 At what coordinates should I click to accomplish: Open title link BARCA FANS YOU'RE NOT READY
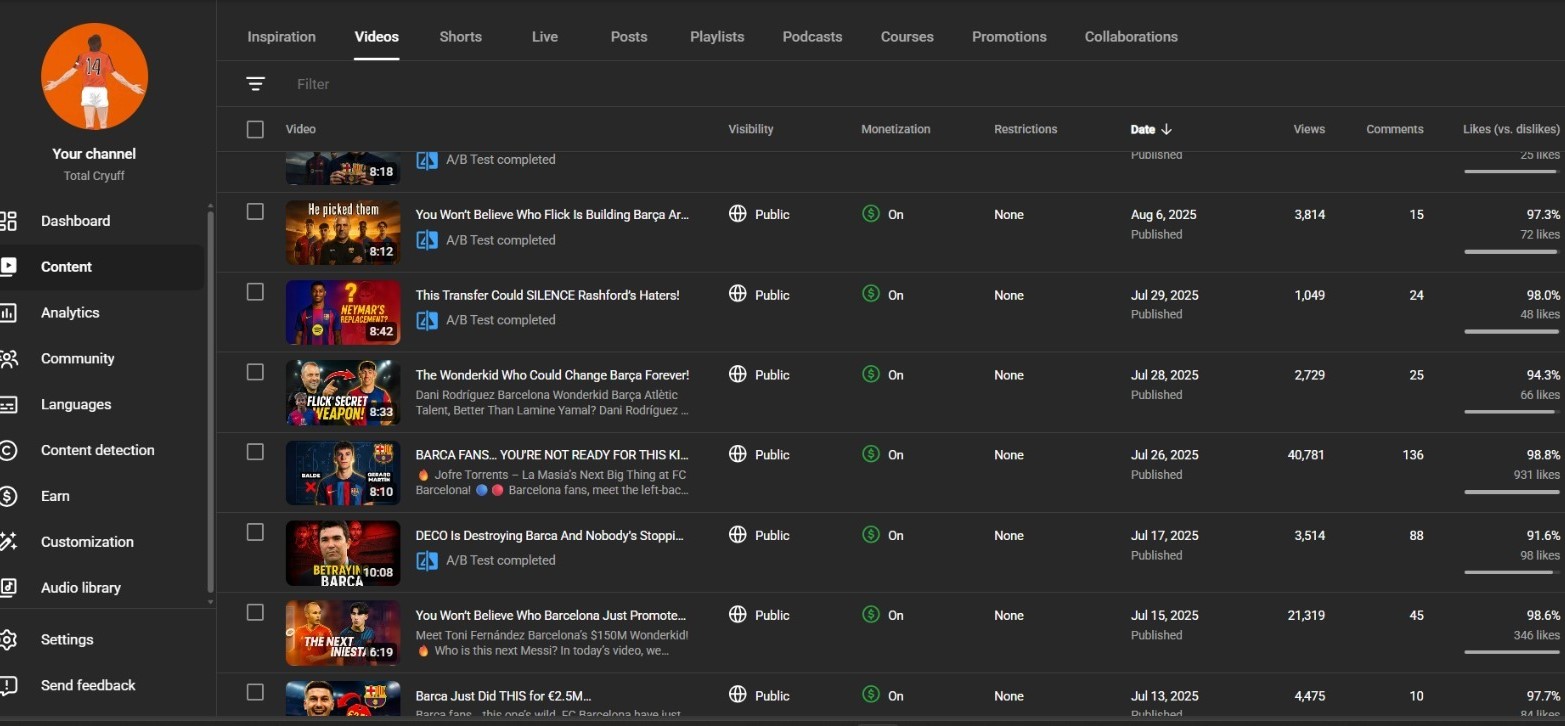(552, 455)
